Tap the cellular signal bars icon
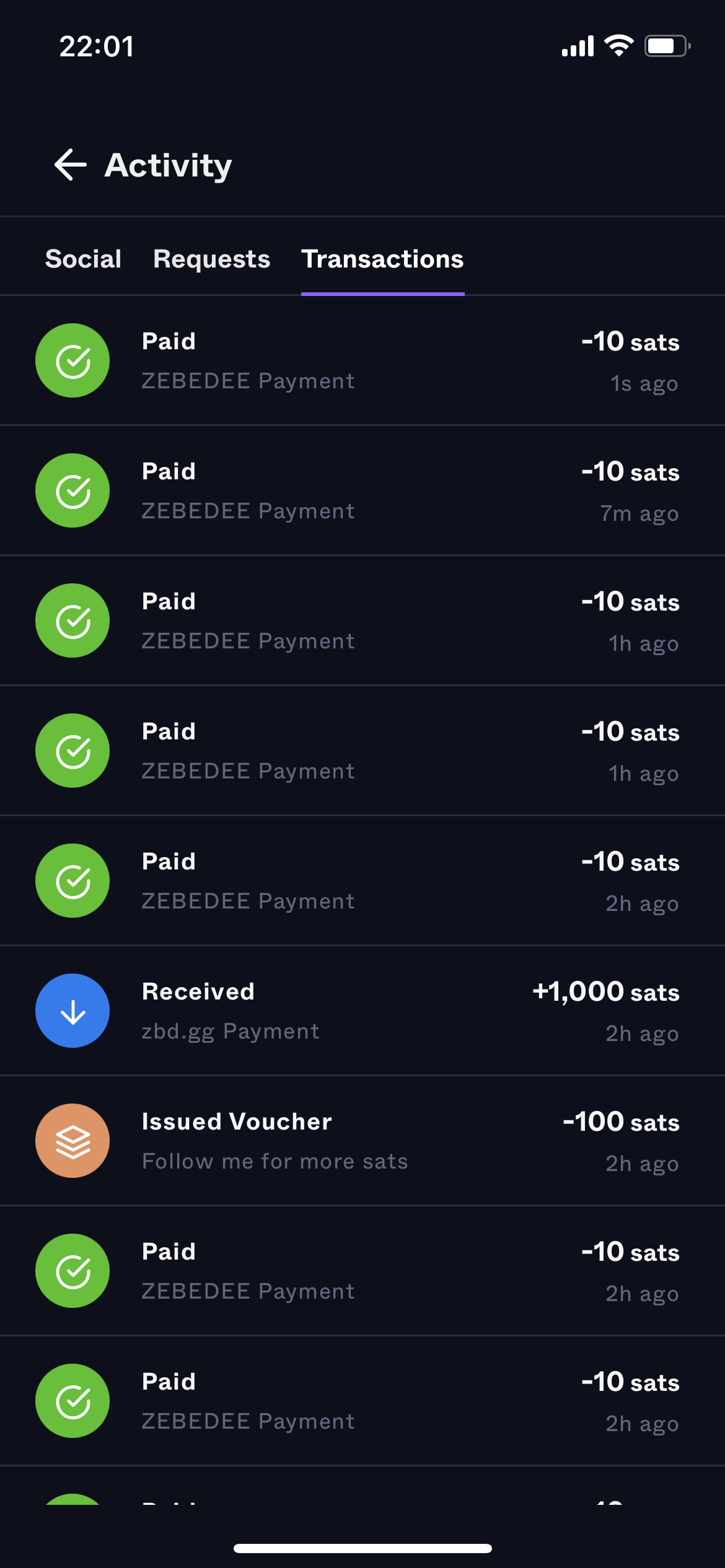This screenshot has height=1568, width=725. pos(578,46)
